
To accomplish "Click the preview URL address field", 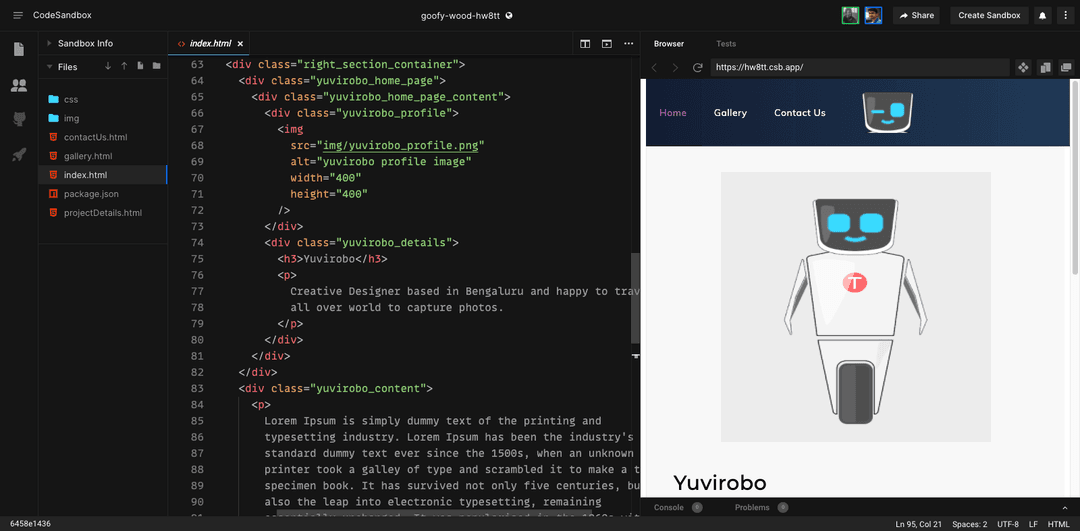I will pos(860,68).
